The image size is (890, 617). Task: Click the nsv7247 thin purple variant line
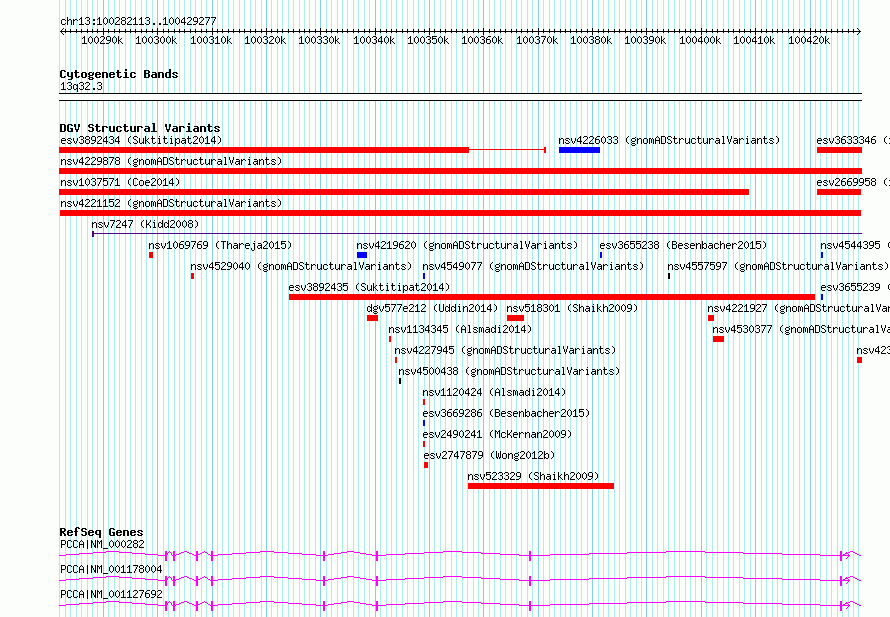point(477,233)
